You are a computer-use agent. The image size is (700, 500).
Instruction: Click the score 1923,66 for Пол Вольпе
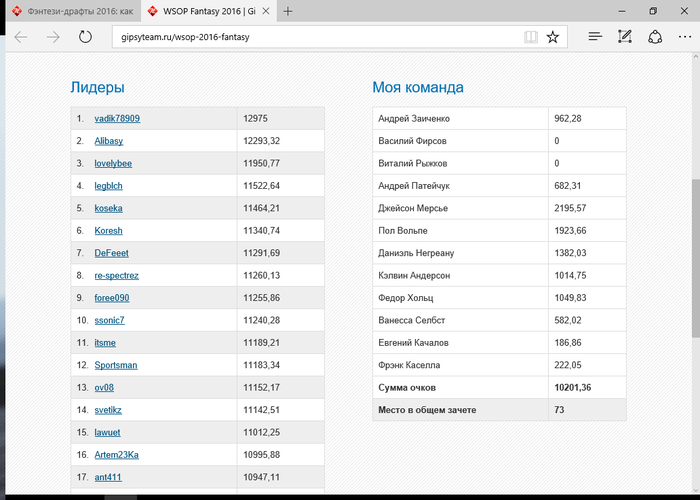(570, 231)
